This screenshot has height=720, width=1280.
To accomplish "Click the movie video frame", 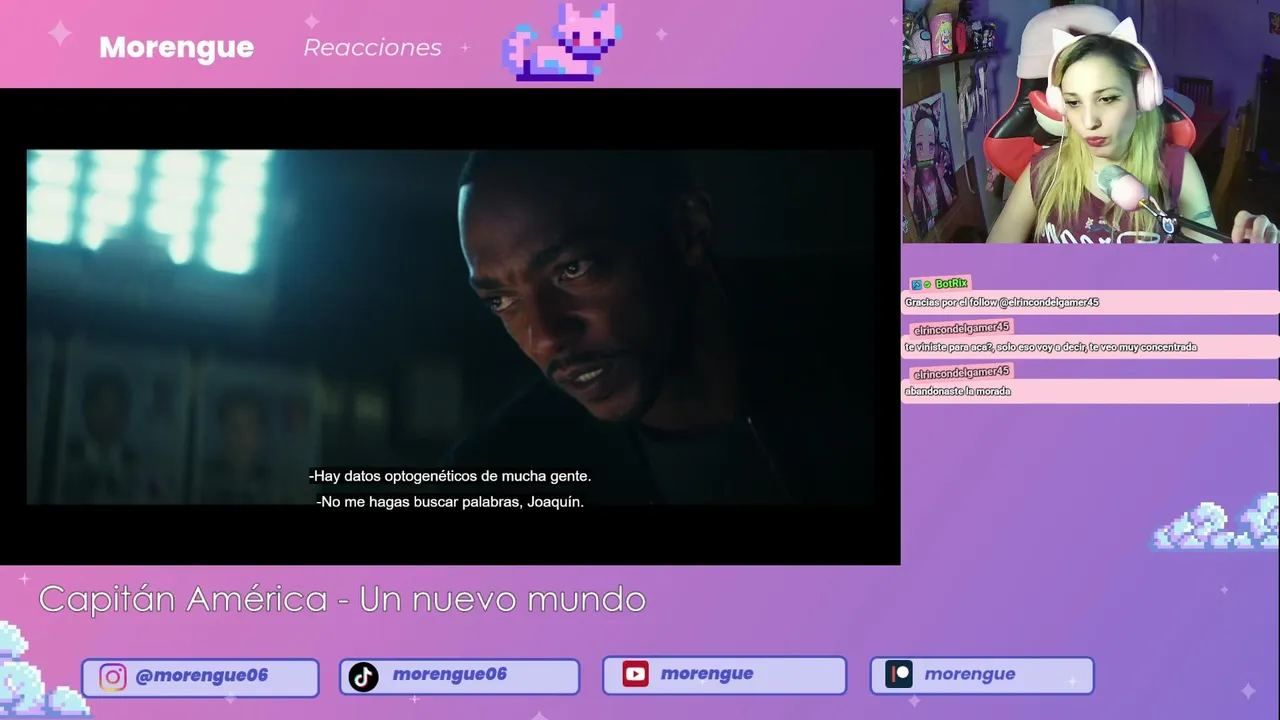I will (x=450, y=327).
